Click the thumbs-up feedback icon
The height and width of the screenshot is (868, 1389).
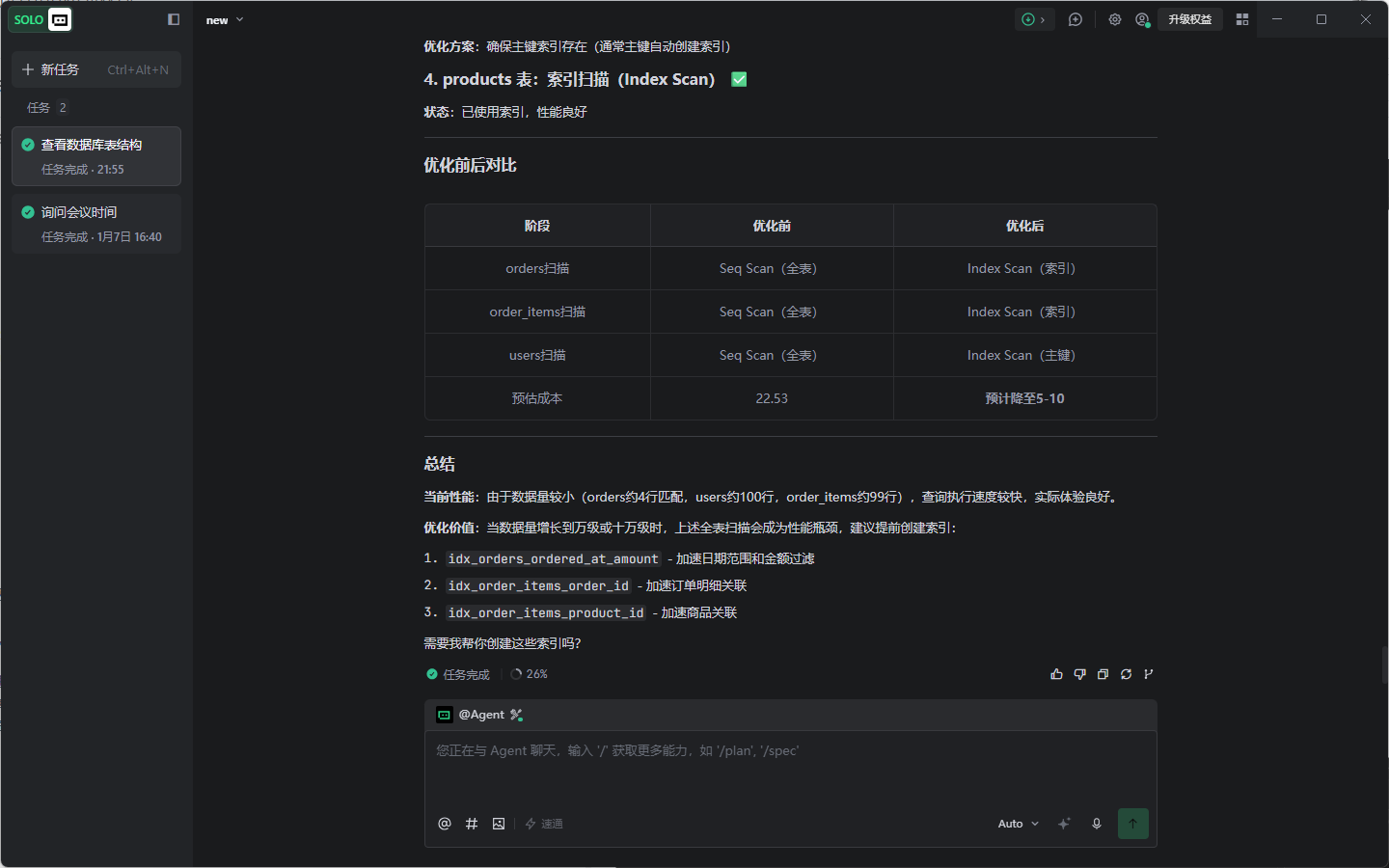click(1056, 674)
